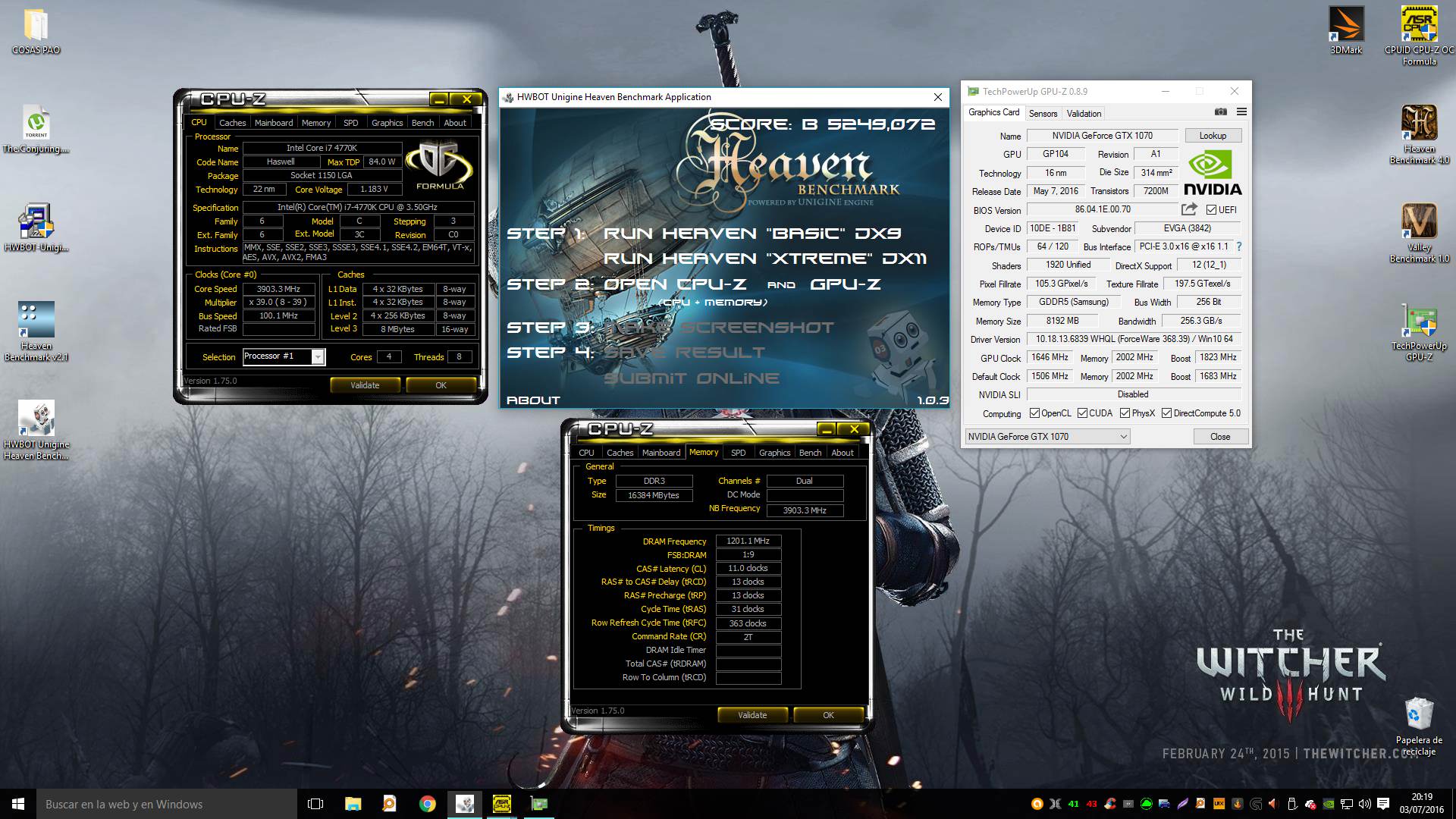The image size is (1456, 819).
Task: Open the Processor #1 selection dropdown
Action: coord(284,356)
